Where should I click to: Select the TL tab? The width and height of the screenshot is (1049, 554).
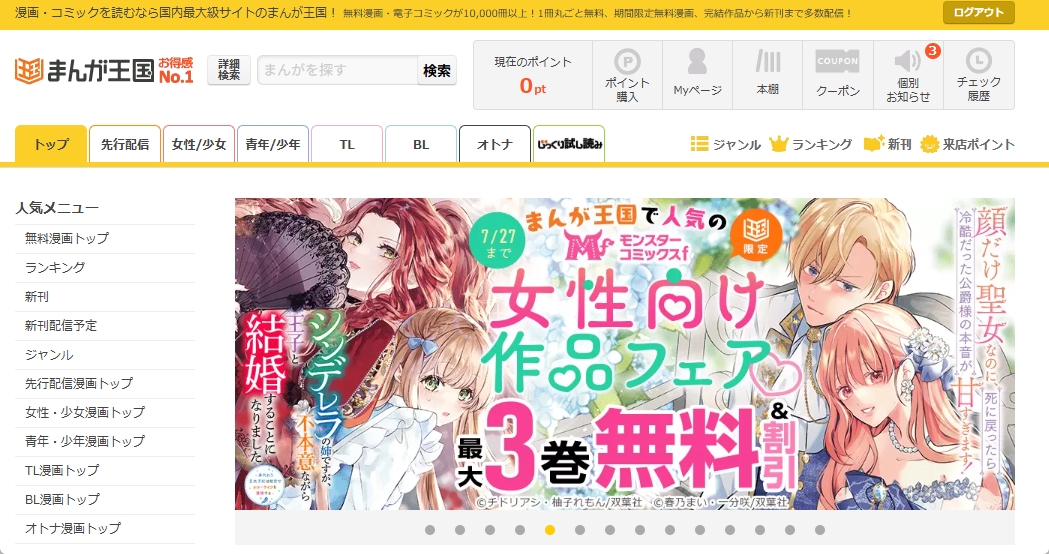click(347, 144)
